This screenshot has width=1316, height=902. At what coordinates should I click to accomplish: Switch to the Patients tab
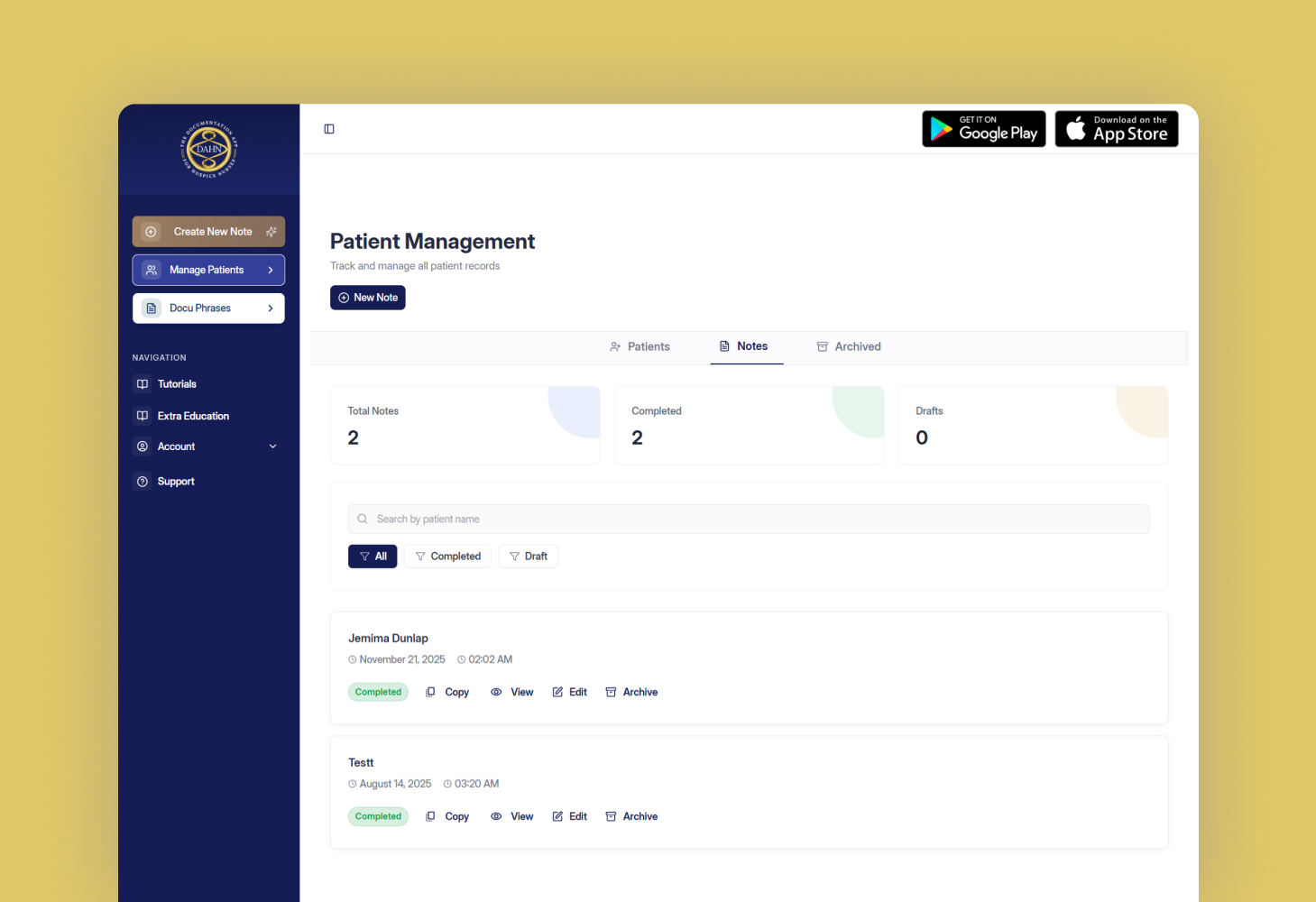[640, 346]
